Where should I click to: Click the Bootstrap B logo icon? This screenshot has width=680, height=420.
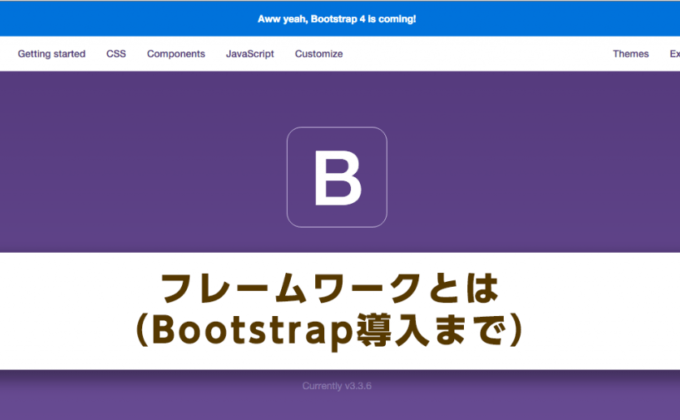click(x=337, y=177)
